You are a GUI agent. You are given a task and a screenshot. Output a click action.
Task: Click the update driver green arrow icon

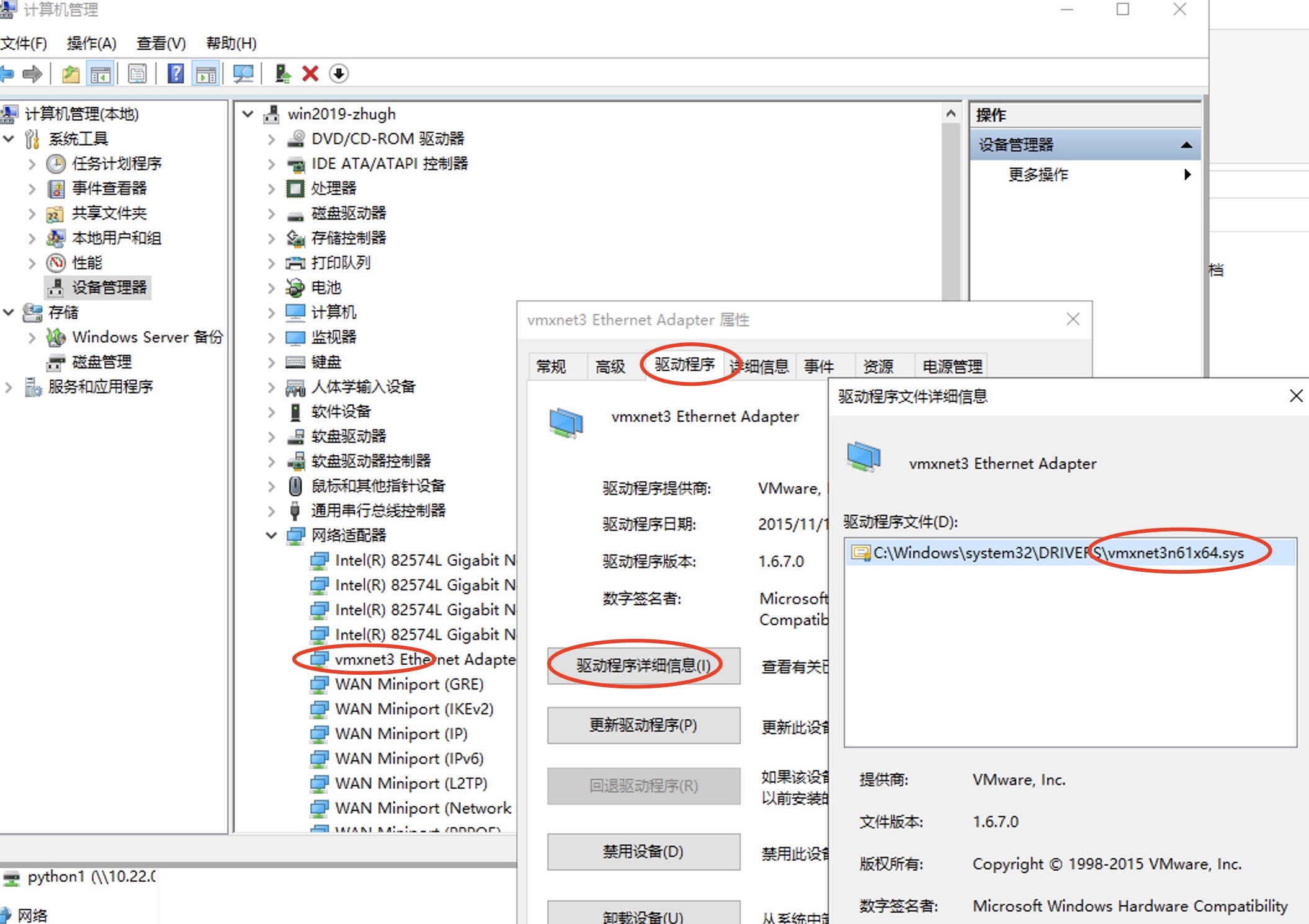point(283,74)
